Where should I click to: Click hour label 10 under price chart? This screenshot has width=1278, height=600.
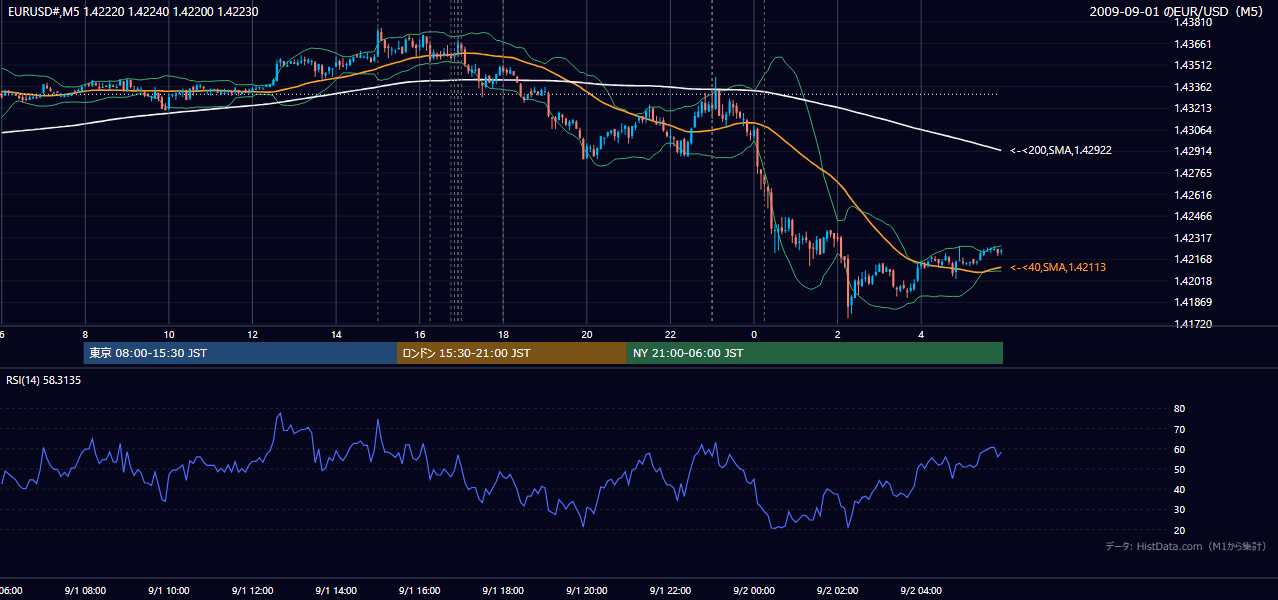coord(169,334)
